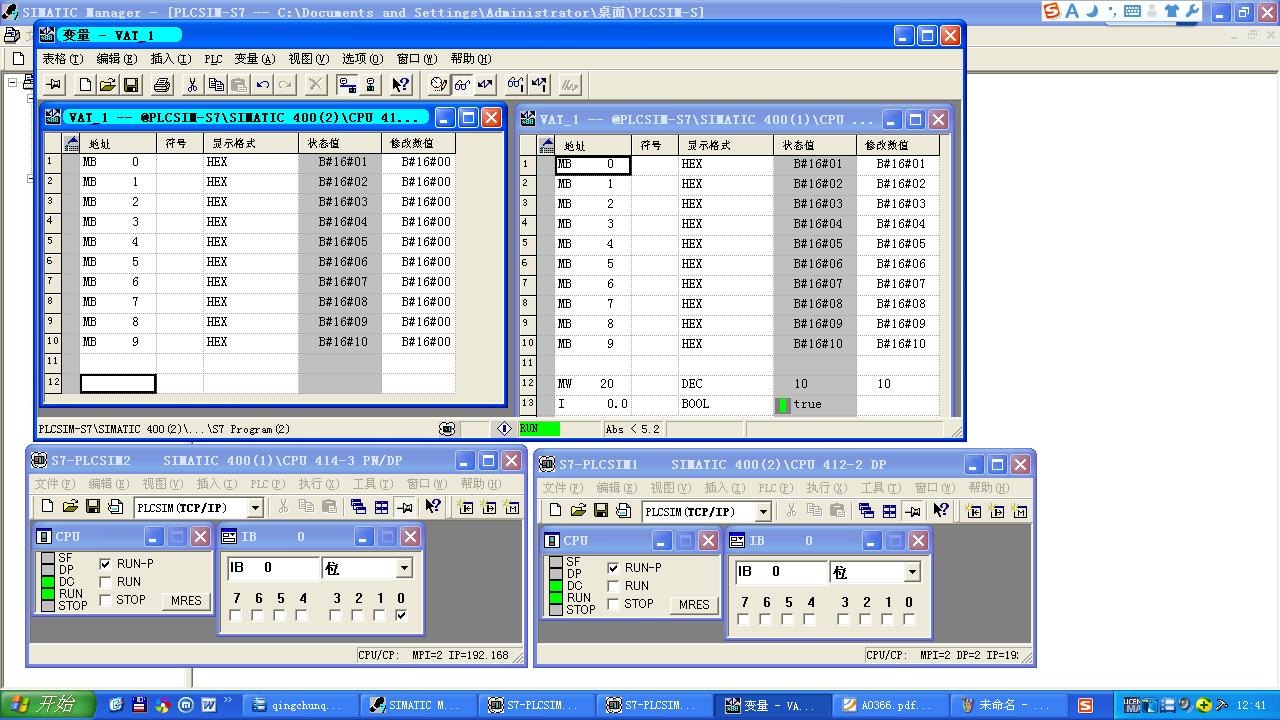Click the Windows 开始 start button
The height and width of the screenshot is (720, 1280).
click(47, 705)
